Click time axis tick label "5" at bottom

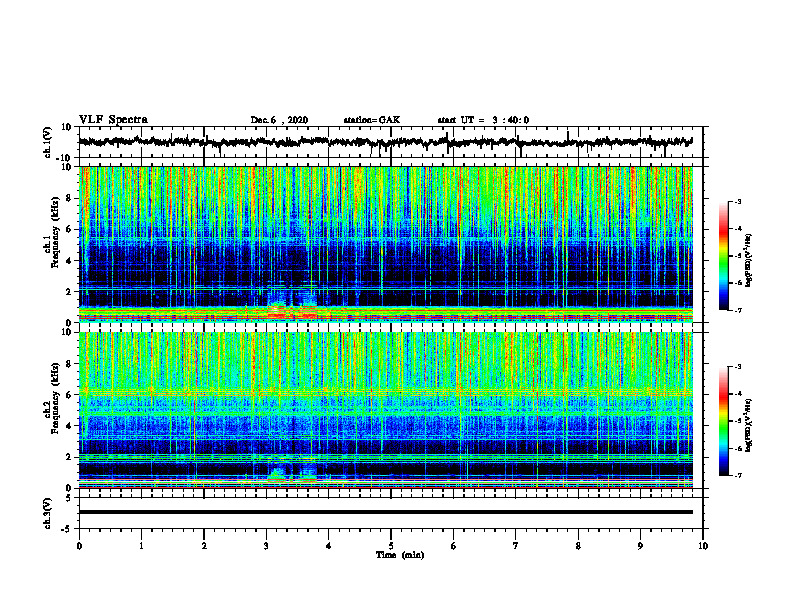391,546
